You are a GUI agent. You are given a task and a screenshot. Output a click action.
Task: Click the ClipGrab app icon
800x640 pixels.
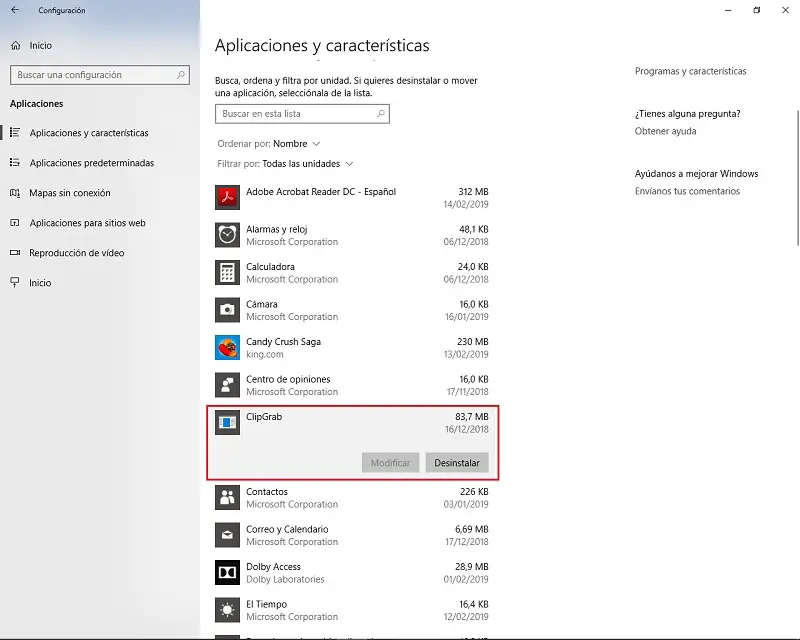pyautogui.click(x=228, y=423)
